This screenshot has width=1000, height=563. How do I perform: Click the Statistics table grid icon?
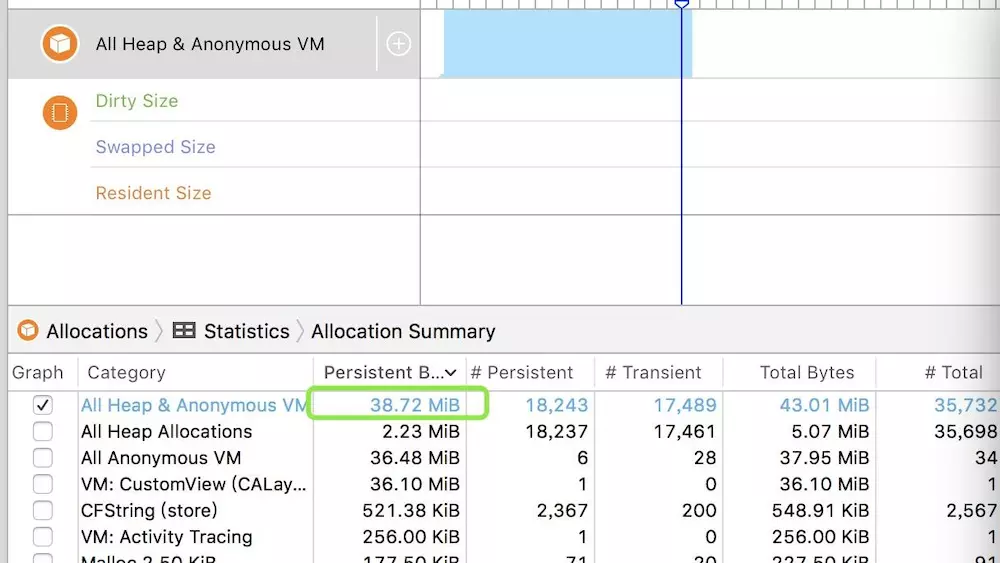(184, 330)
